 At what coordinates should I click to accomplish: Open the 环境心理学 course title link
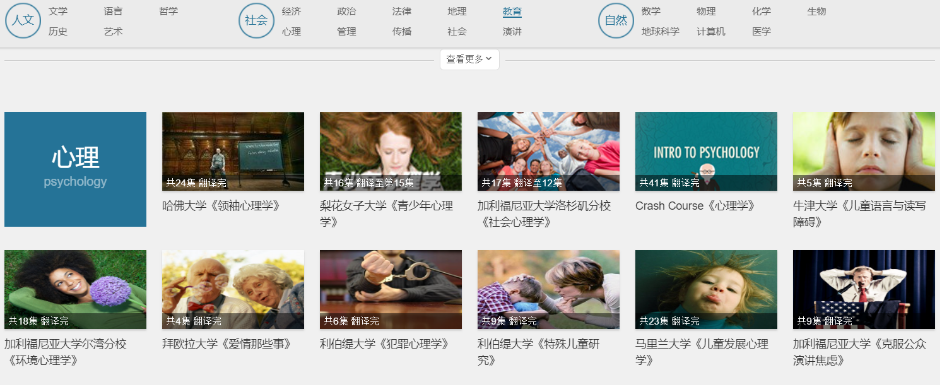point(65,353)
